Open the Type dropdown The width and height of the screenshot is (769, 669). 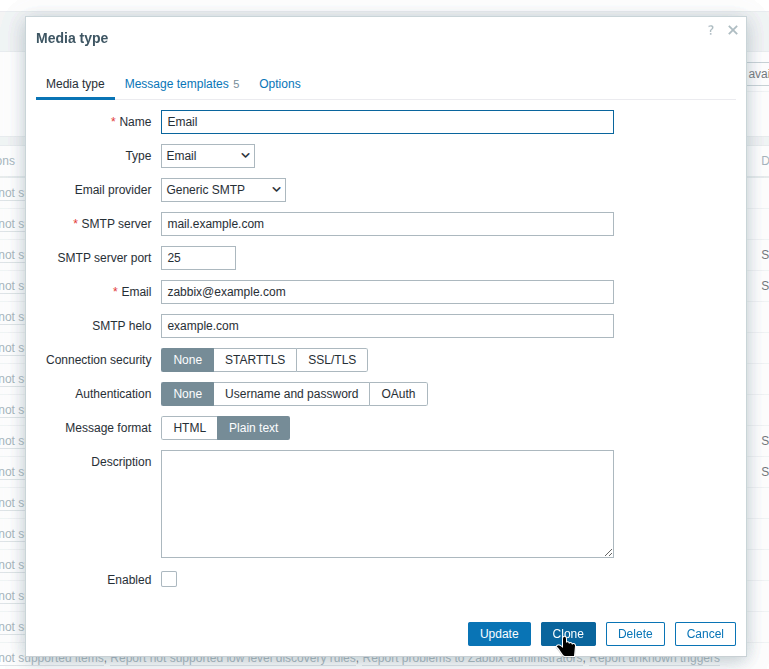click(x=208, y=156)
